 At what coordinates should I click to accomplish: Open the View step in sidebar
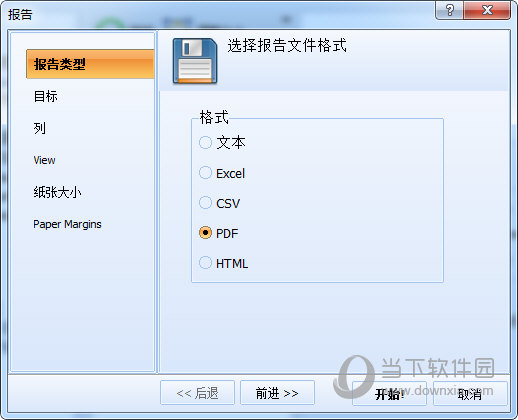click(x=44, y=160)
